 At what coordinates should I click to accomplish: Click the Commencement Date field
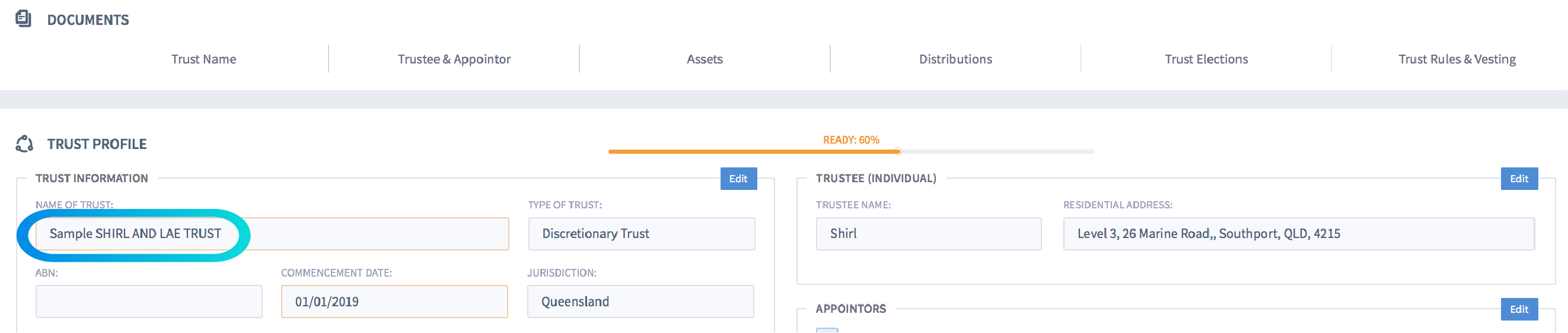[394, 302]
